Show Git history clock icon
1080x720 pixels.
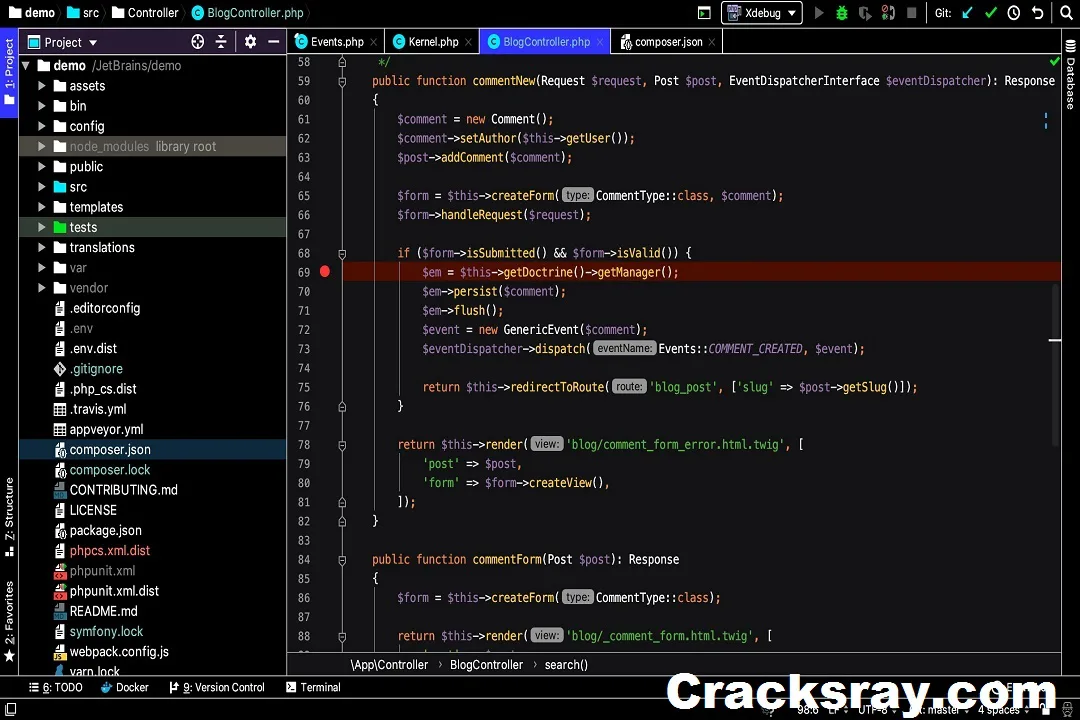point(1014,12)
